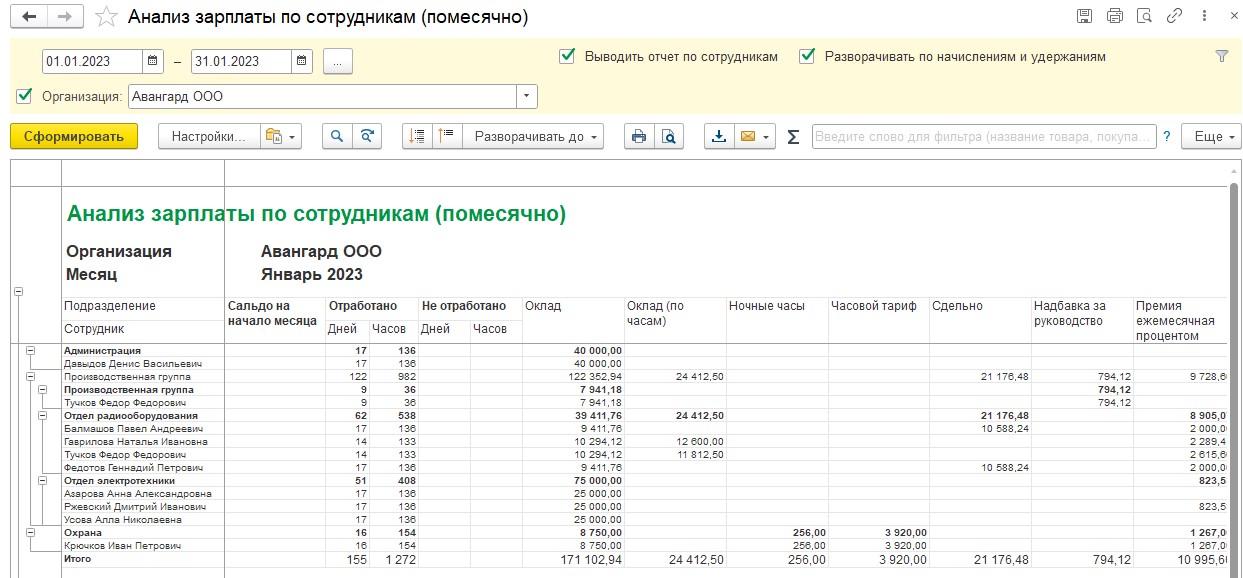This screenshot has height=578, width=1243.
Task: Open the Организация dropdown list arrow
Action: 527,97
